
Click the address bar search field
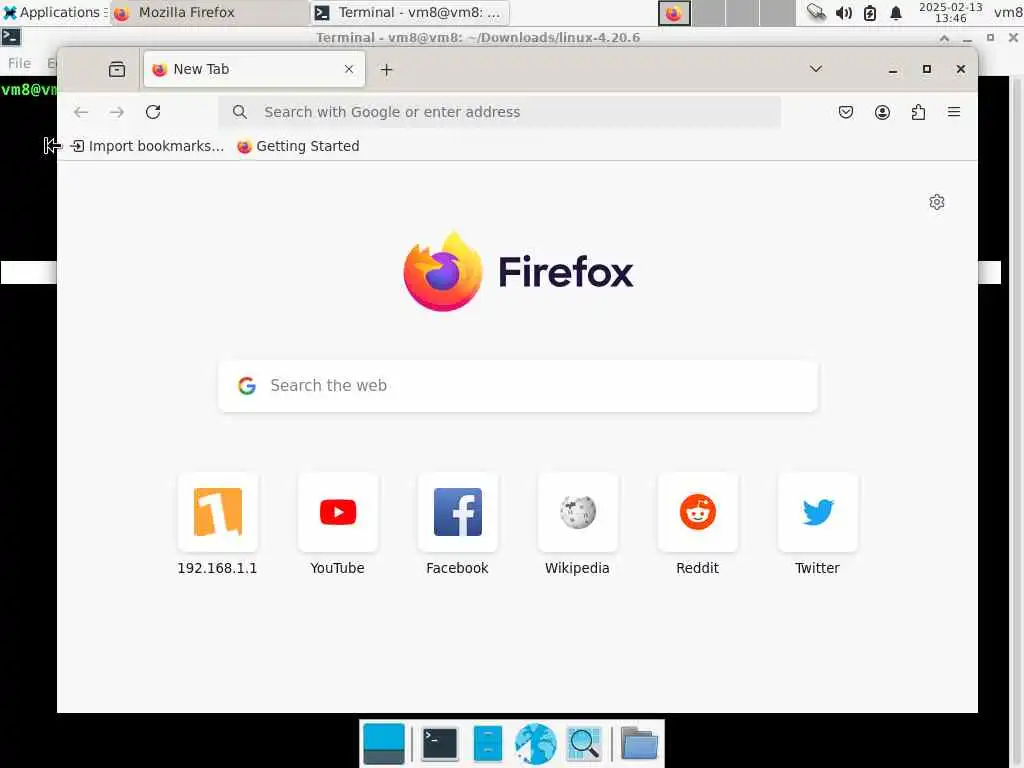[x=500, y=112]
